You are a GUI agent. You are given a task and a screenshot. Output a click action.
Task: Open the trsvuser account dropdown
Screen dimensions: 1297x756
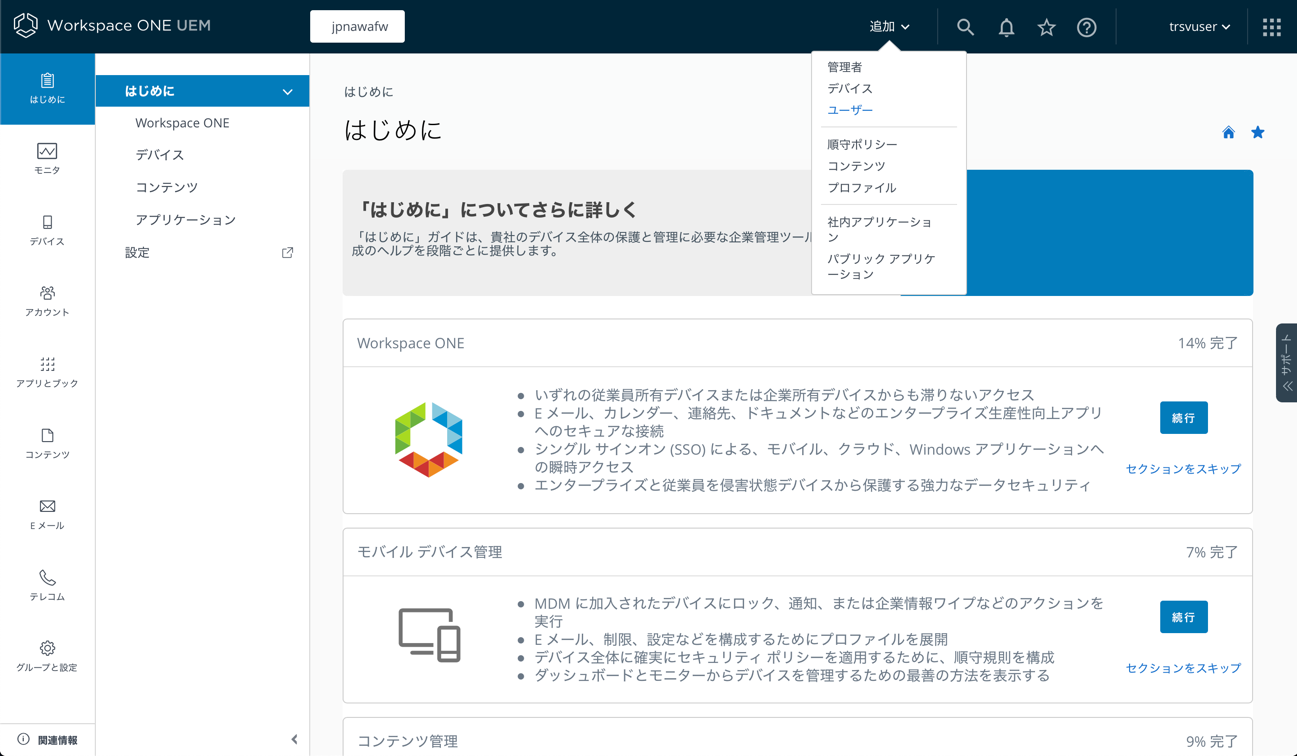tap(1199, 27)
